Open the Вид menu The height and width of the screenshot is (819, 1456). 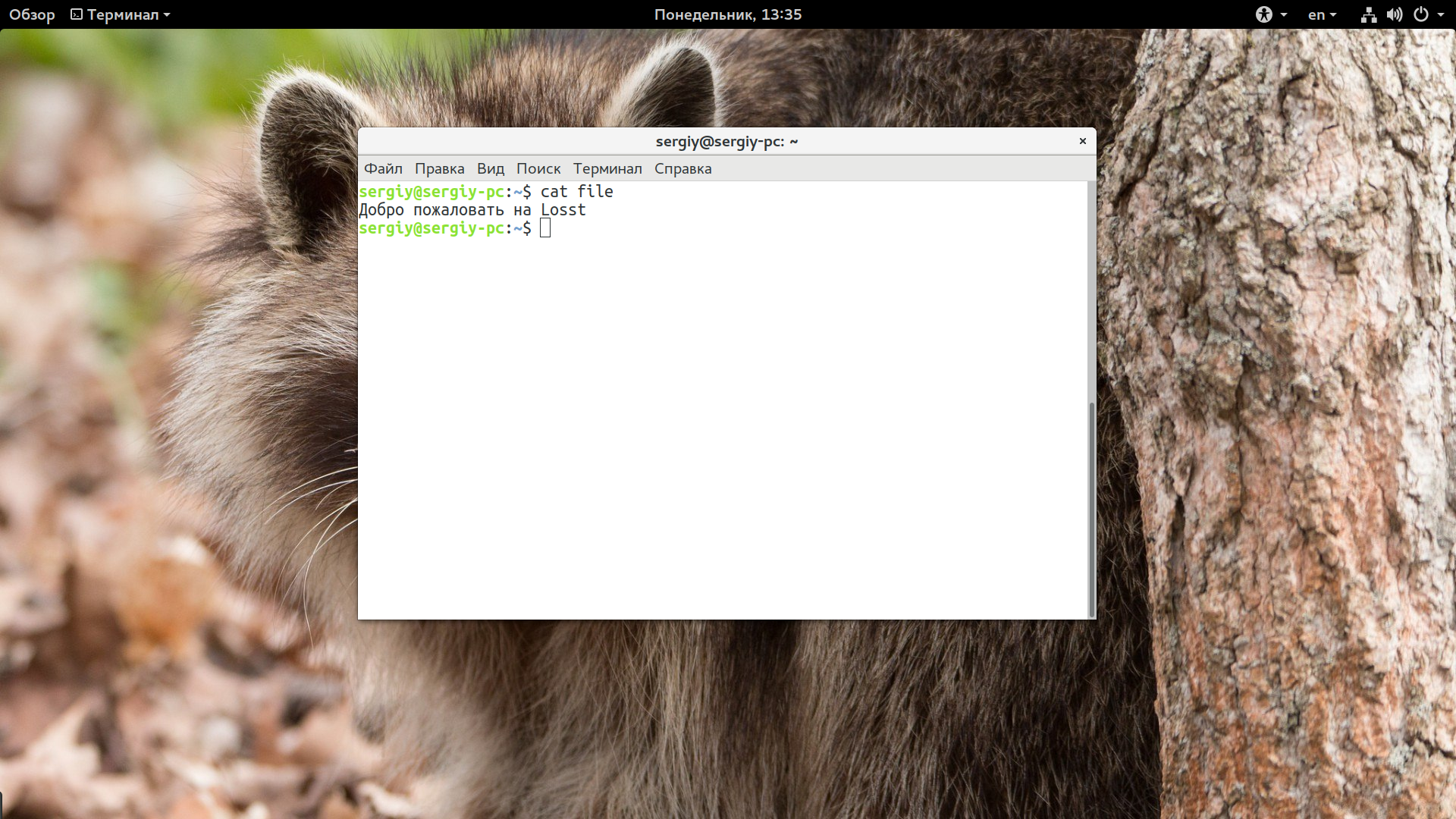491,168
